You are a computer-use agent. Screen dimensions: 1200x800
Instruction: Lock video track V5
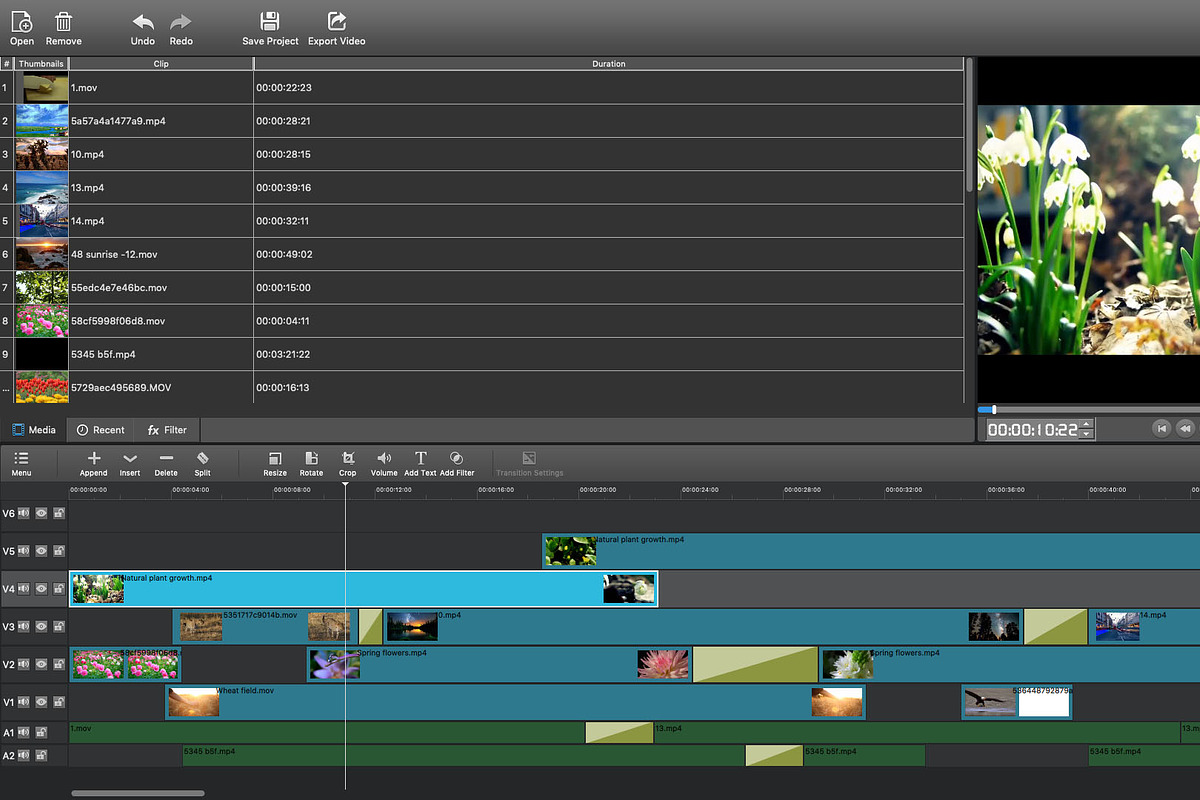tap(59, 551)
